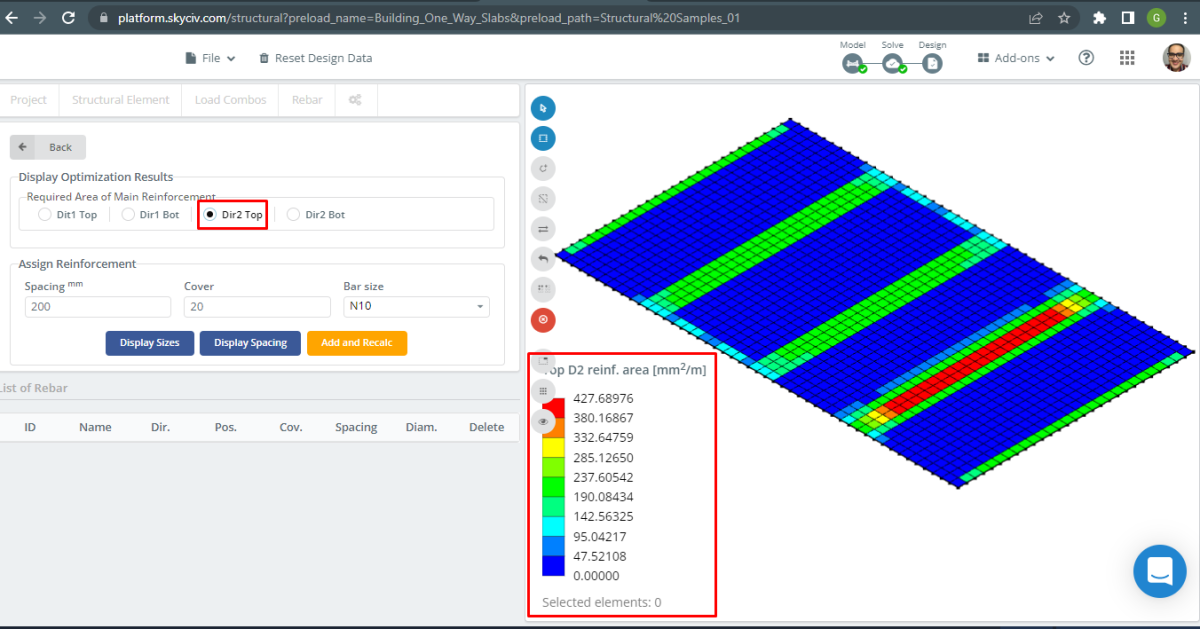Expand the File menu
The image size is (1200, 629).
click(210, 57)
